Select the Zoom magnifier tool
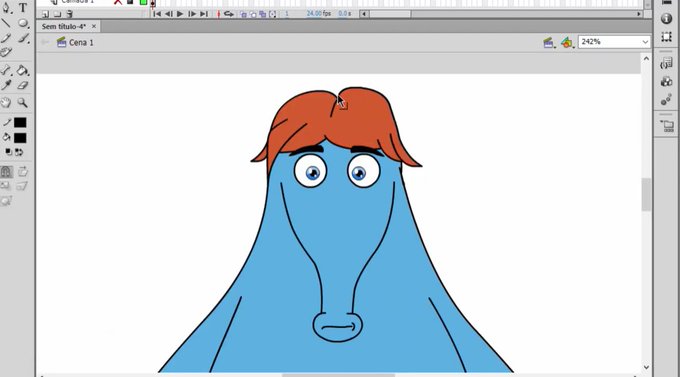Screen dimensions: 680x377 (x=23, y=102)
